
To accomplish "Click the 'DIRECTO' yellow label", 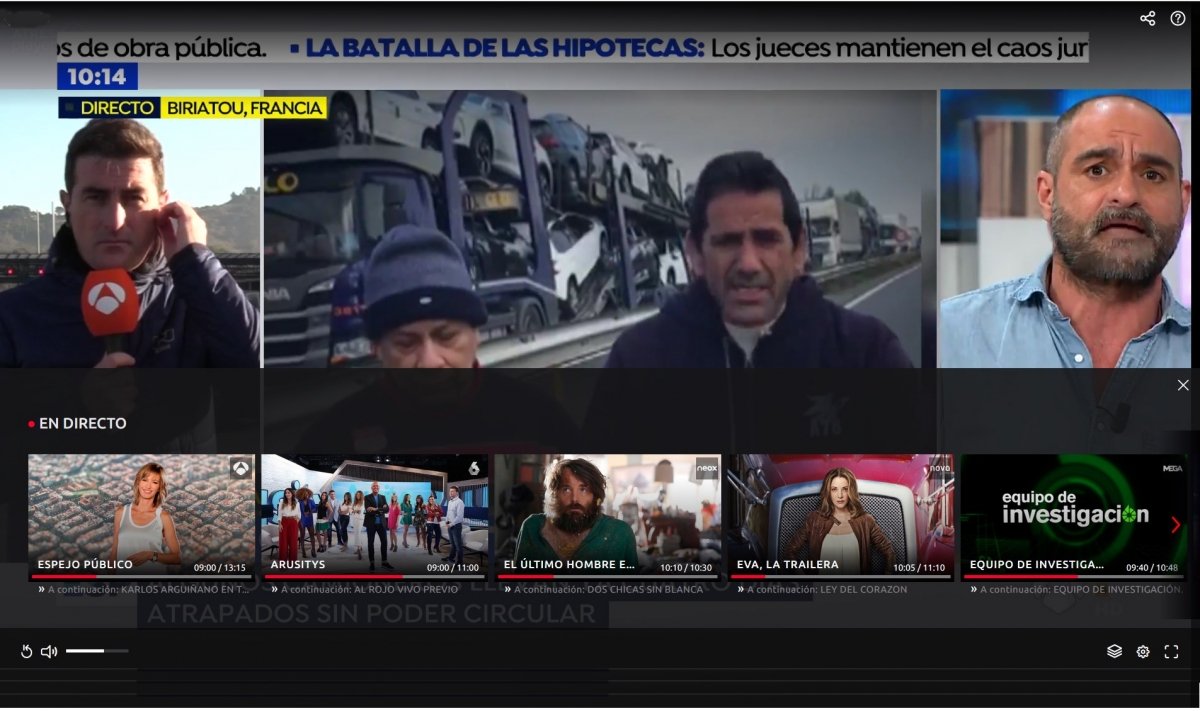I will (118, 108).
